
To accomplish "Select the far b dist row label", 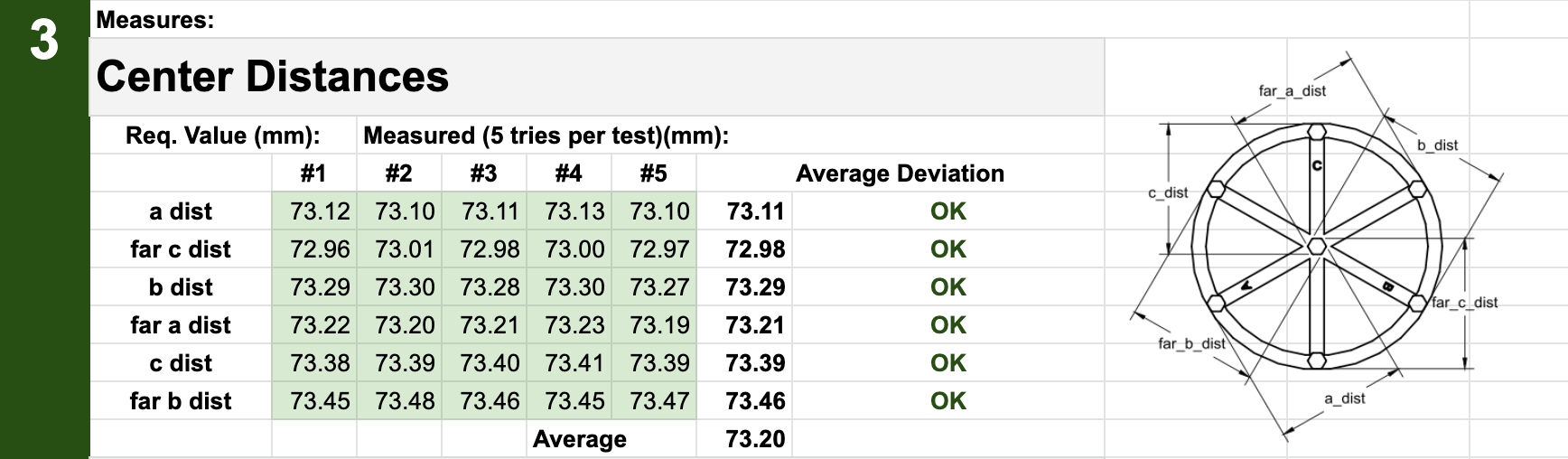I will (181, 401).
